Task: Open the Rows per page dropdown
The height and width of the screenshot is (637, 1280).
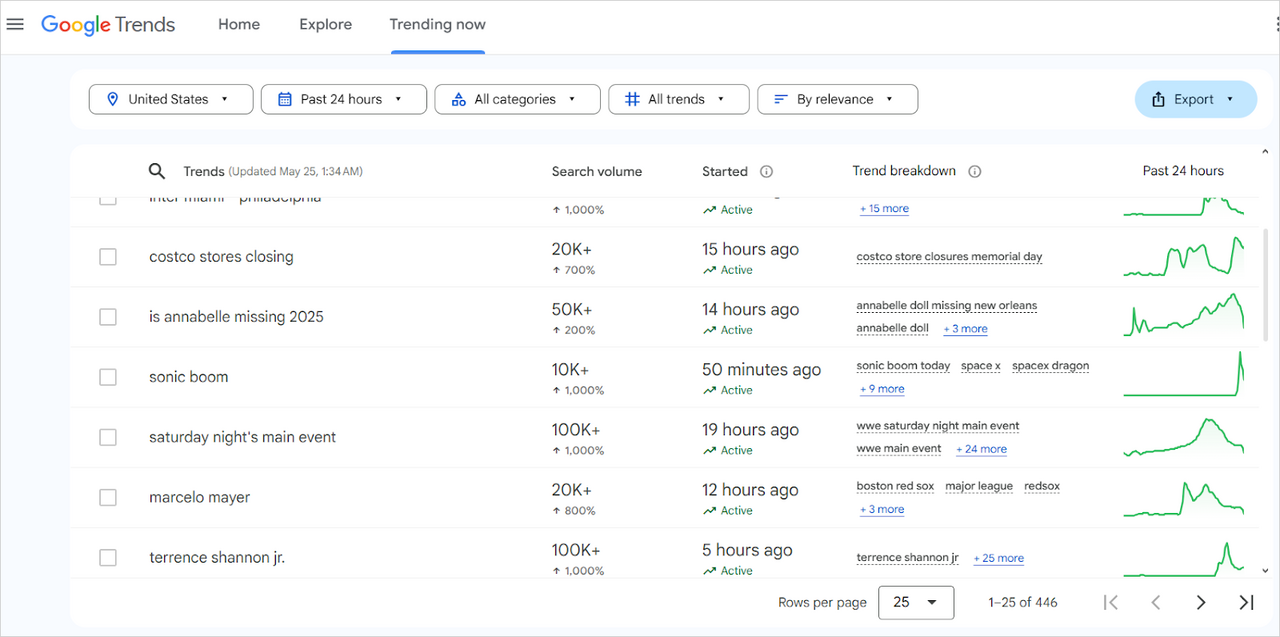Action: [x=915, y=602]
